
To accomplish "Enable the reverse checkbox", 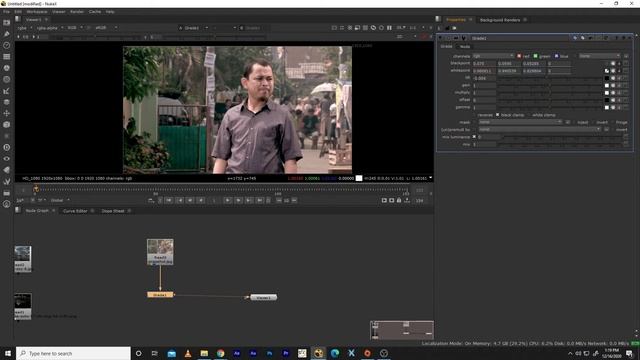I will pyautogui.click(x=474, y=115).
